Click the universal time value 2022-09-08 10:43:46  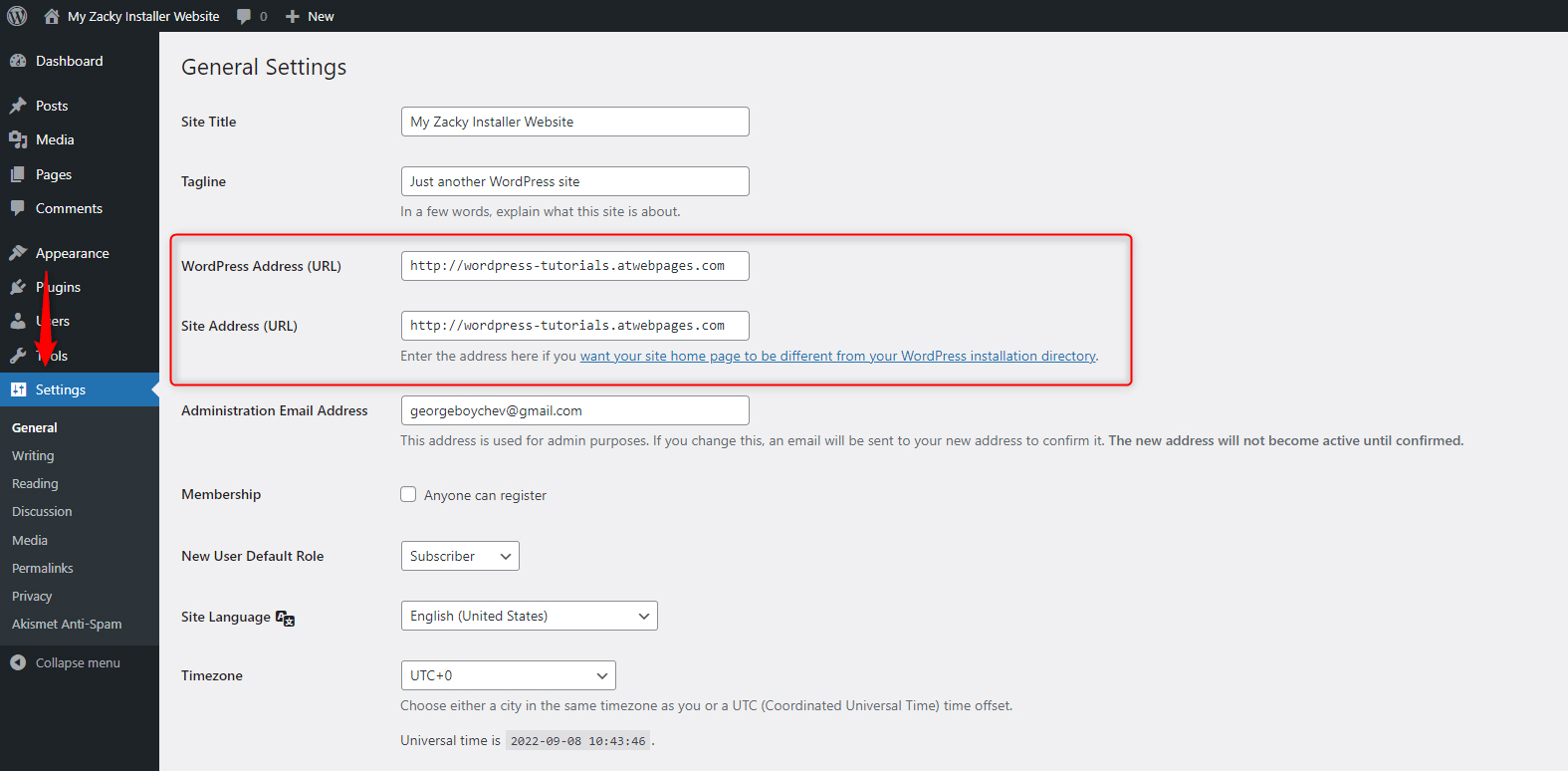point(577,741)
